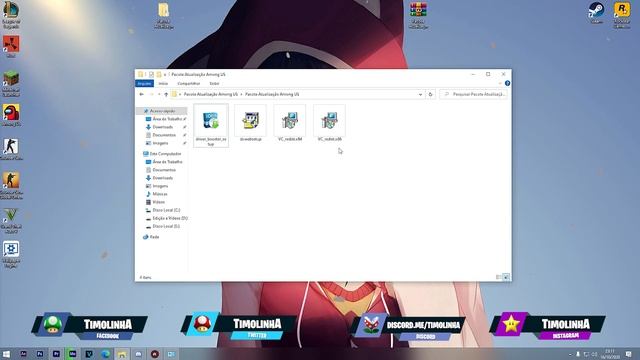Viewport: 640px width, 360px height.
Task: Open Discord from the taskbar
Action: (x=138, y=354)
